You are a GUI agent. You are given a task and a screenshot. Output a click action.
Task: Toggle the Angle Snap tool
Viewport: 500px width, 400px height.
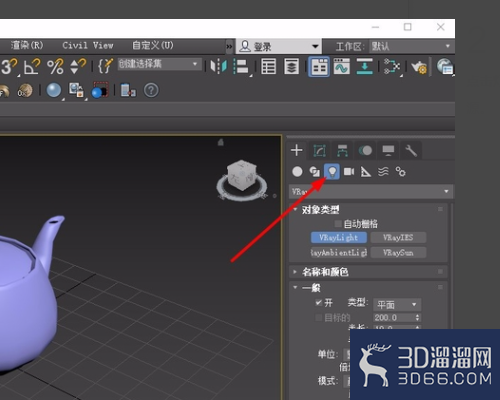tap(32, 66)
